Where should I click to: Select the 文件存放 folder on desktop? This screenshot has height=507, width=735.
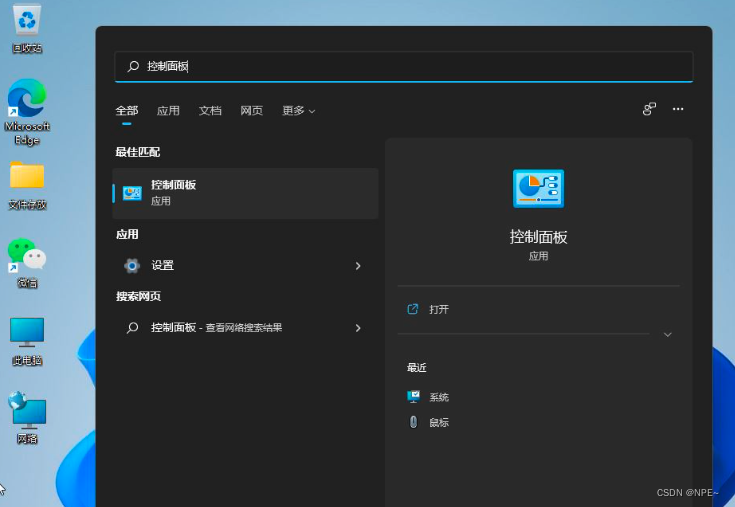click(27, 185)
